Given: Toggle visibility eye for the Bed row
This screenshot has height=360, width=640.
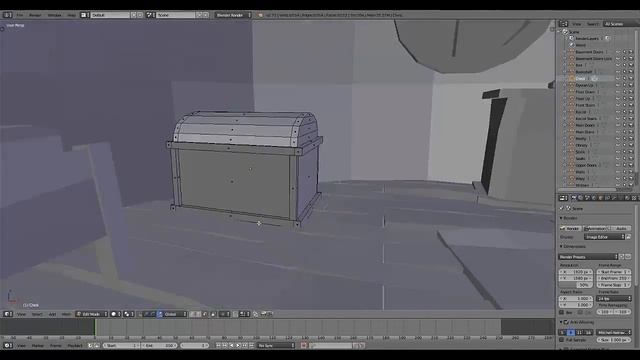Looking at the screenshot, I should pyautogui.click(x=618, y=65).
